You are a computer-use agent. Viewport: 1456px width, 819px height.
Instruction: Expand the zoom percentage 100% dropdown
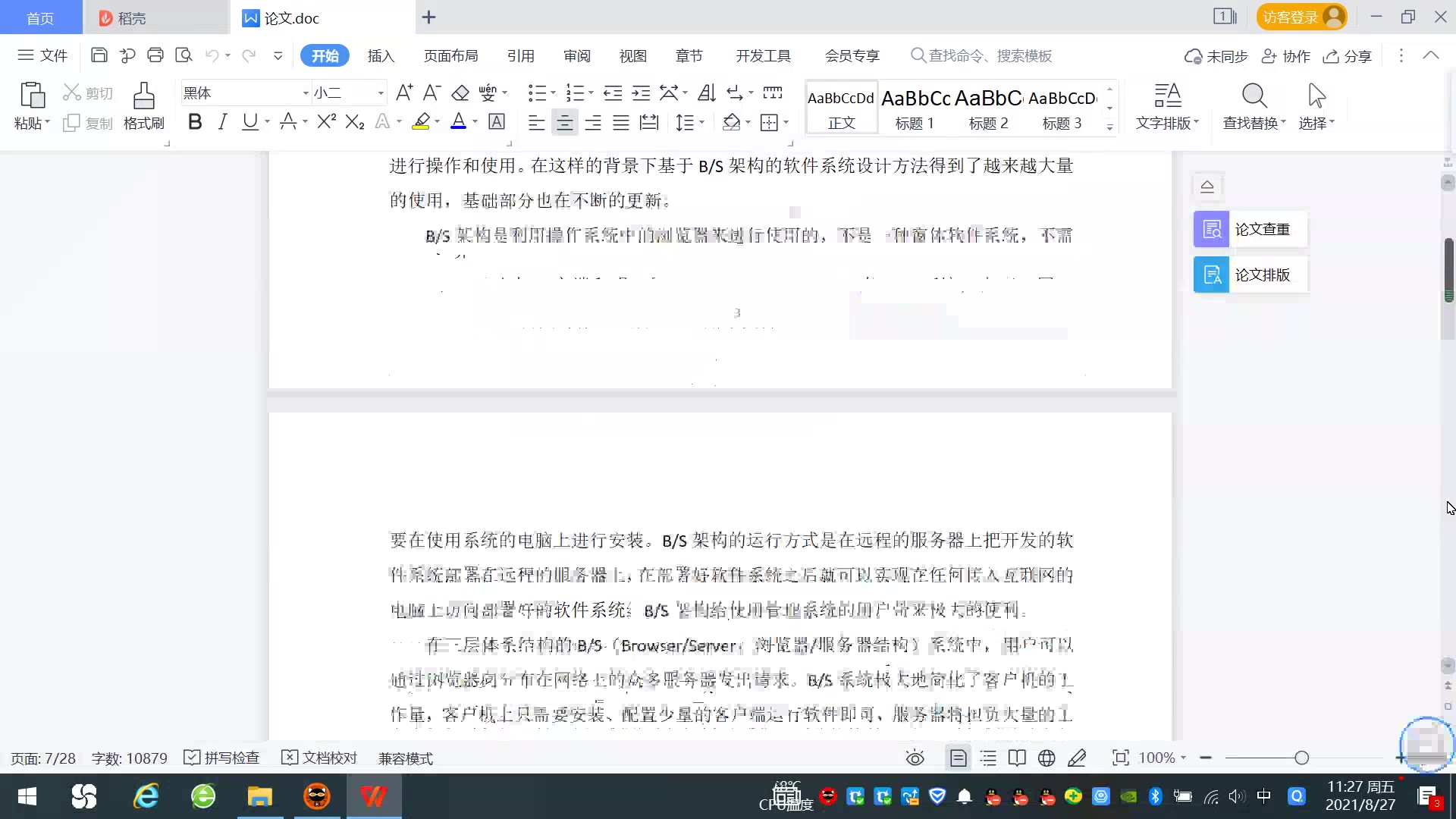coord(1183,758)
